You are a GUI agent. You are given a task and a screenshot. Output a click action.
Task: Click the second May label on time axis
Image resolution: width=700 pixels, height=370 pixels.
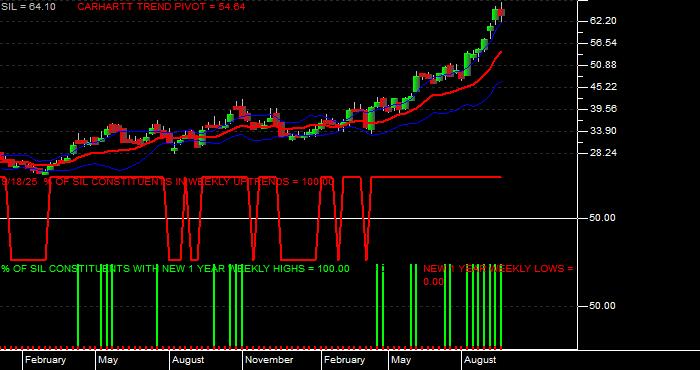pyautogui.click(x=401, y=360)
